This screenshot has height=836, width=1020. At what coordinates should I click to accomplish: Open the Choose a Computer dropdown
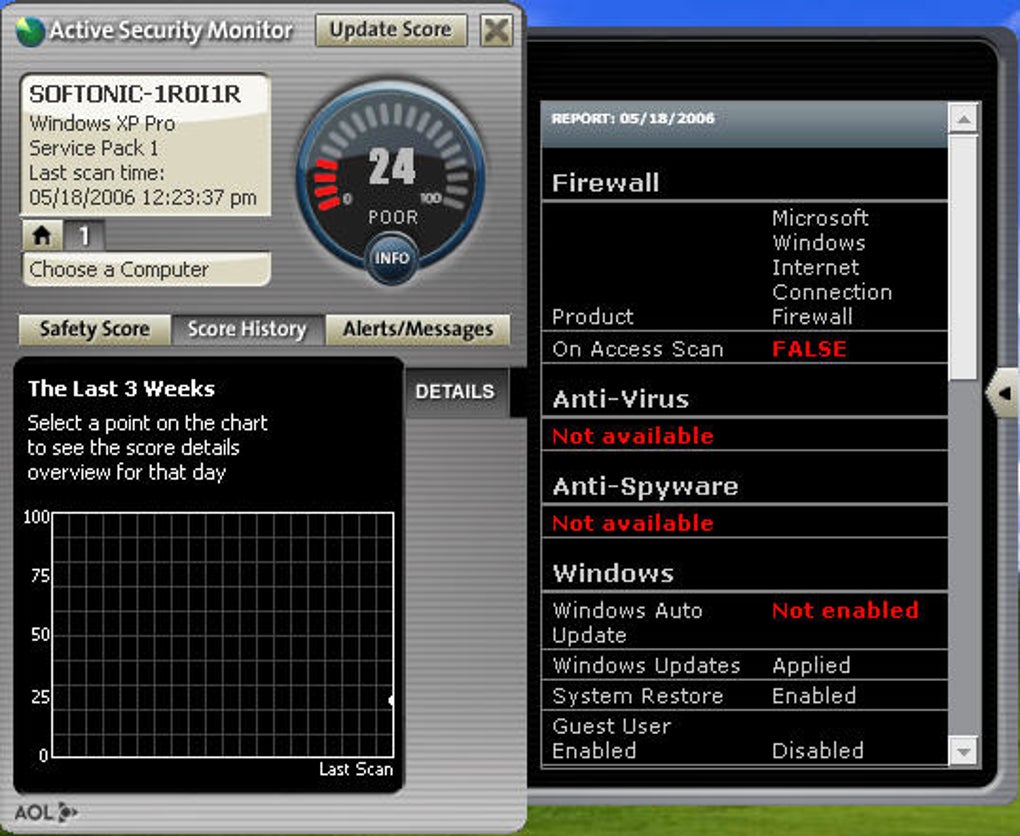coord(146,269)
